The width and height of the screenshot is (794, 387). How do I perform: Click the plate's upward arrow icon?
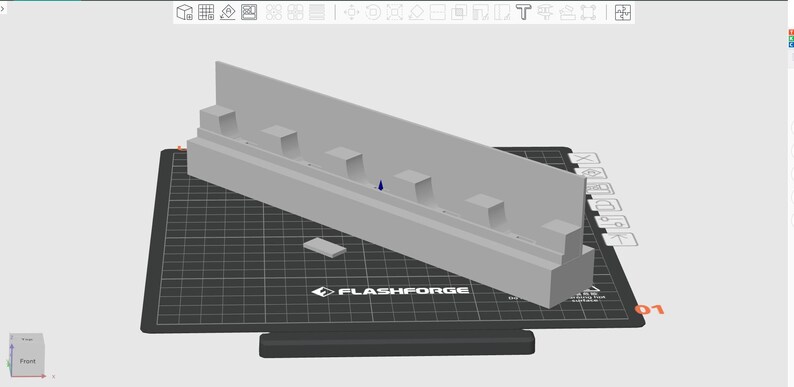pyautogui.click(x=621, y=239)
